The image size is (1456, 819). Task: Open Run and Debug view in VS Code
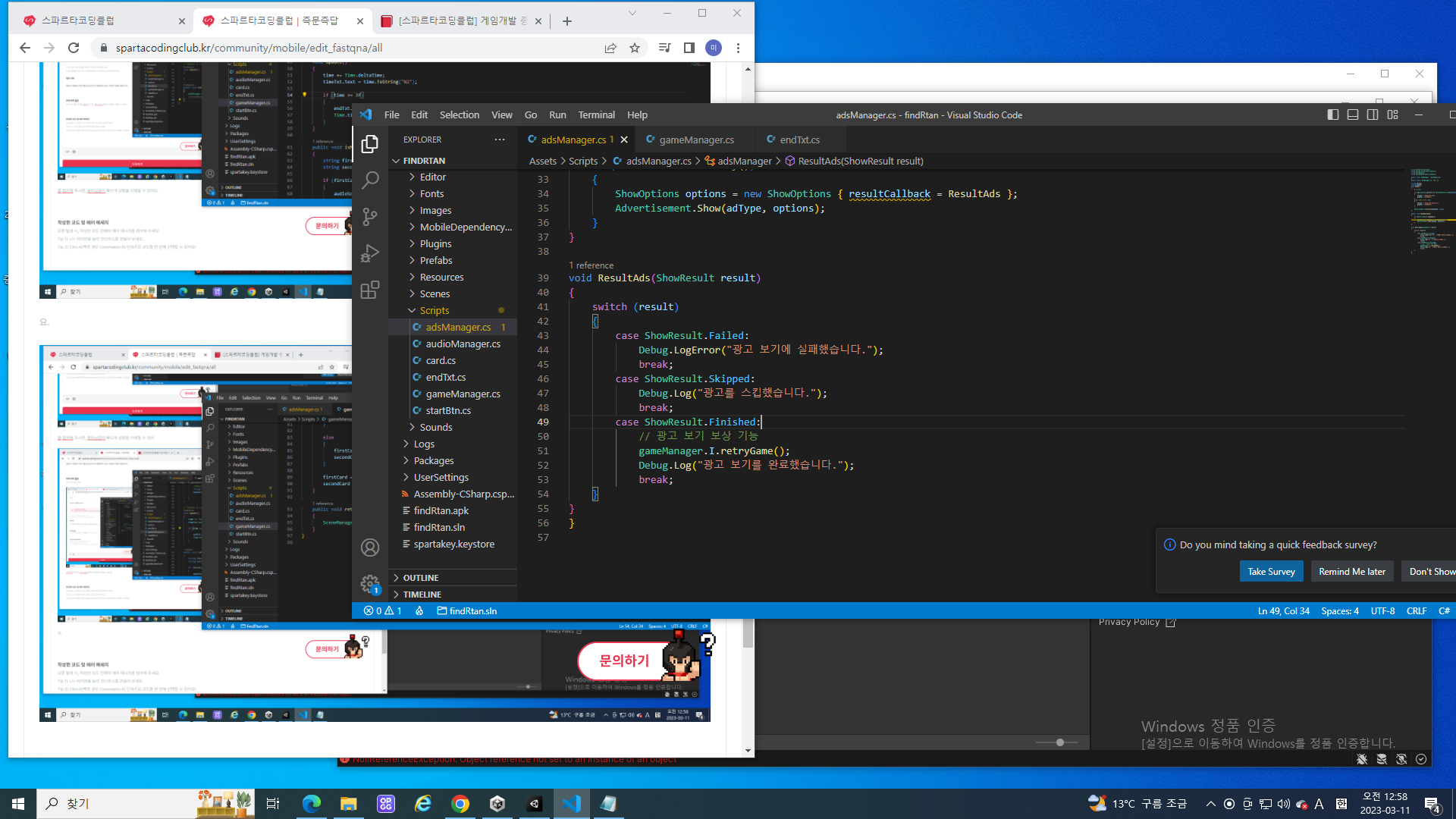370,253
